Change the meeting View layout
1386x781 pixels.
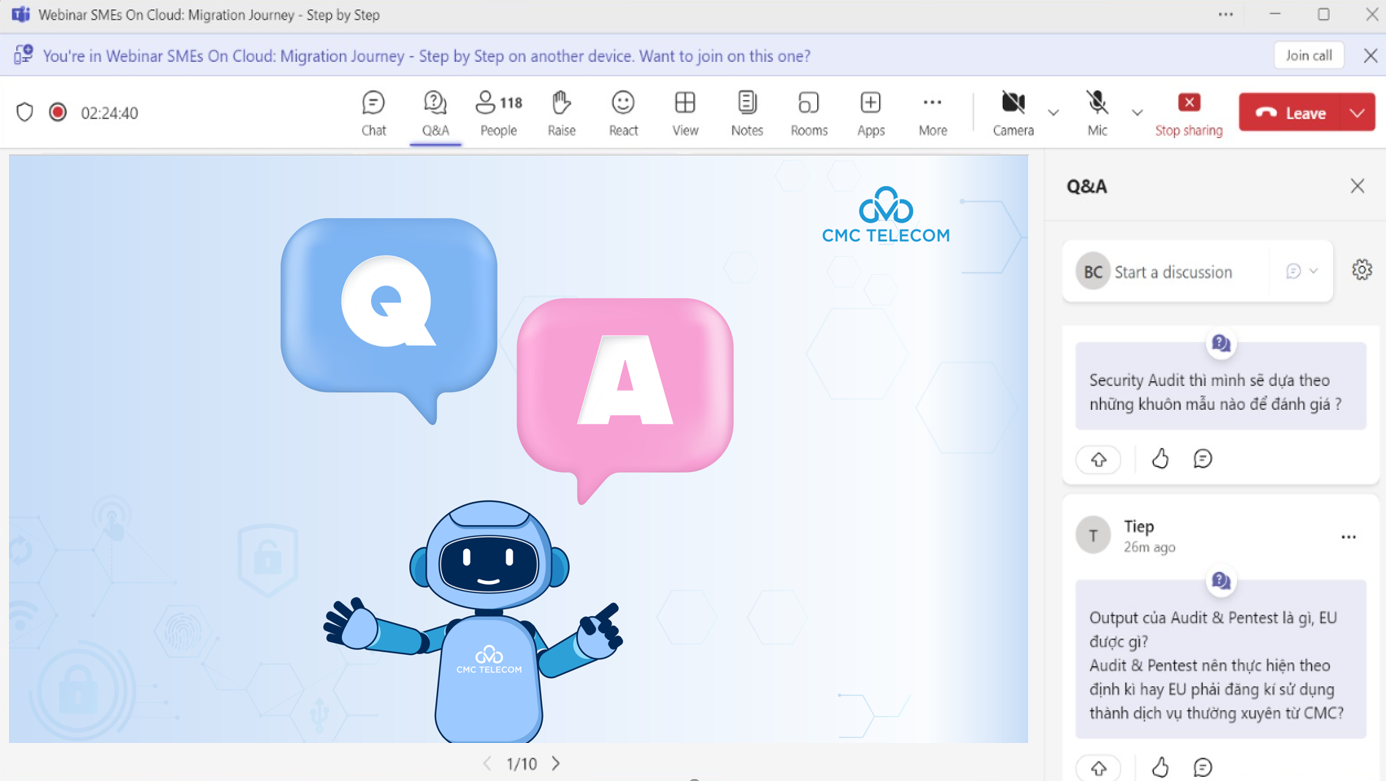[685, 112]
